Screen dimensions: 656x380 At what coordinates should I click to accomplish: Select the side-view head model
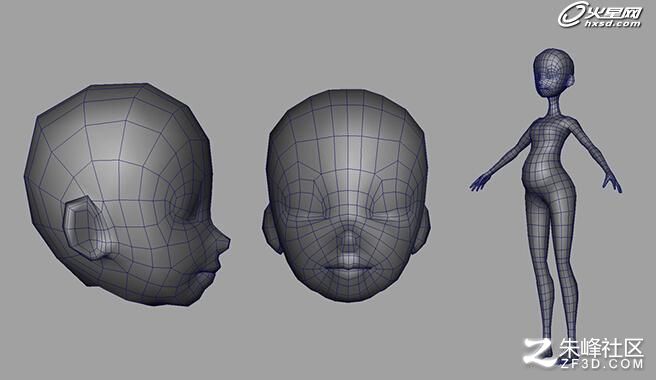tap(127, 194)
